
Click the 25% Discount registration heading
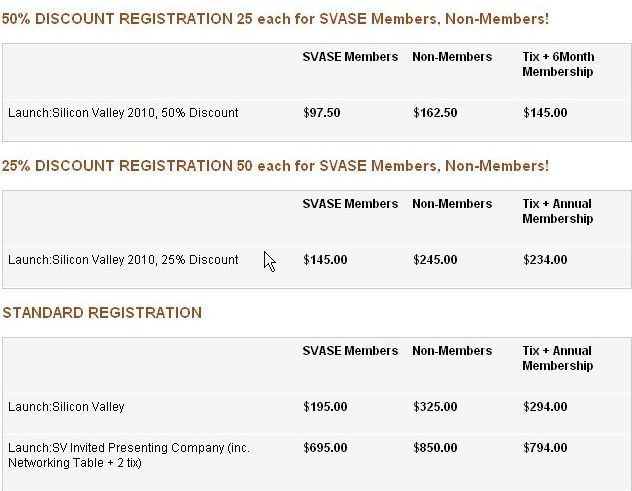(x=275, y=166)
